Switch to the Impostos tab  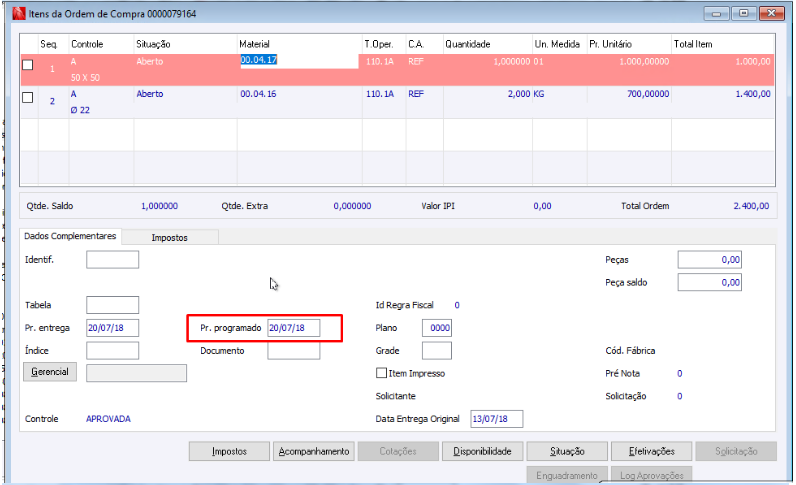(x=170, y=238)
